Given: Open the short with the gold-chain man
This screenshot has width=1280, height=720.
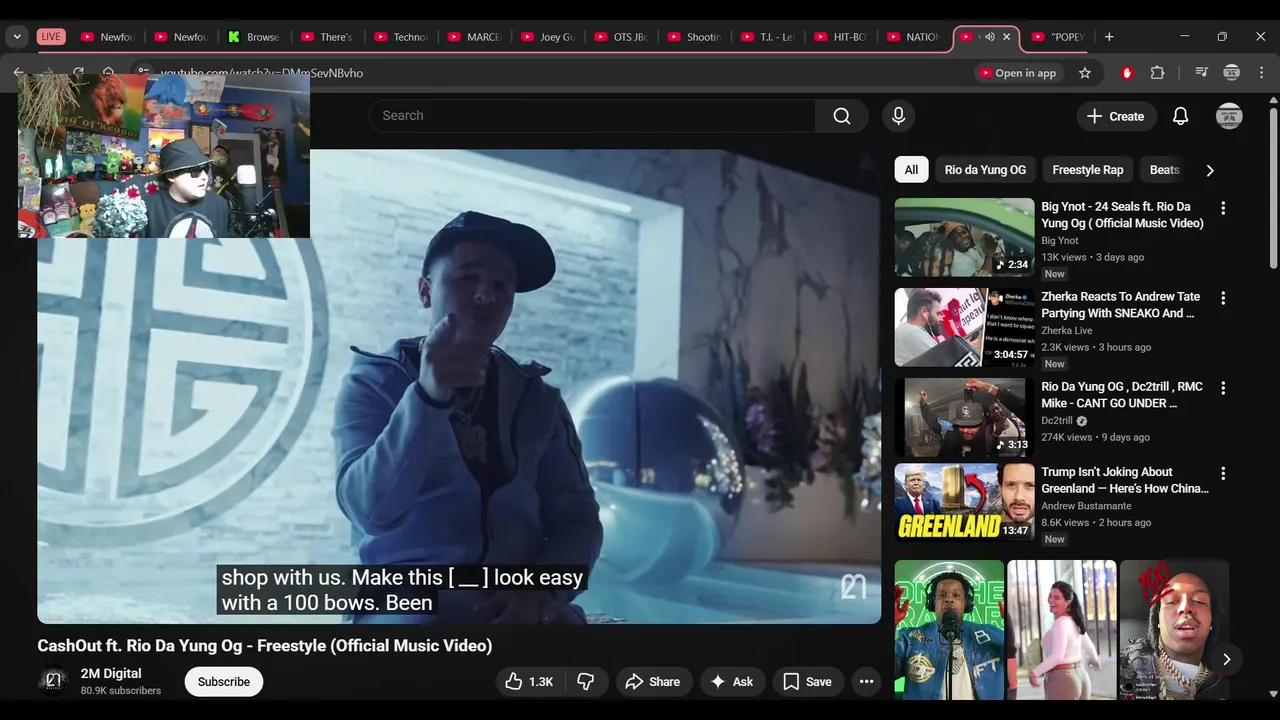Looking at the screenshot, I should [x=1174, y=630].
